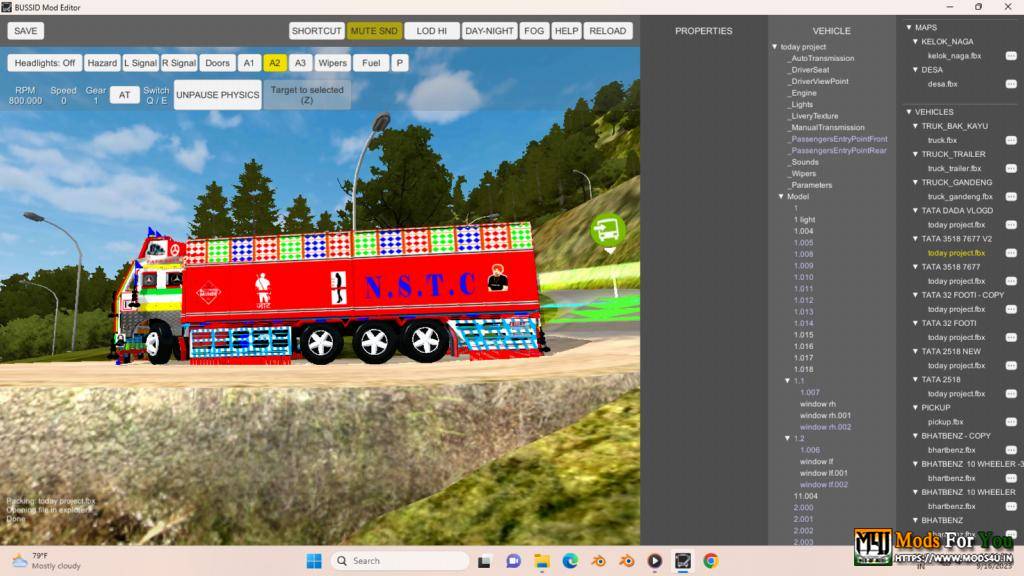Select highlighted animation A2
The height and width of the screenshot is (576, 1024).
click(274, 63)
